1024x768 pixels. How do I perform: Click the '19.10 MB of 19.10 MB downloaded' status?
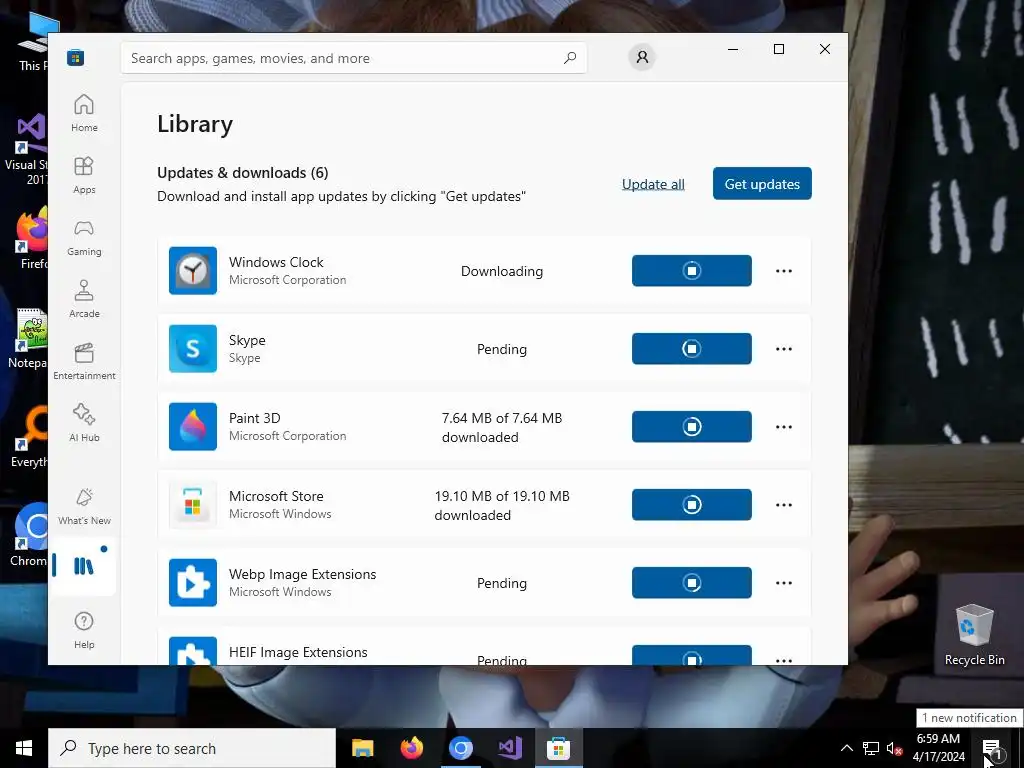click(x=502, y=505)
